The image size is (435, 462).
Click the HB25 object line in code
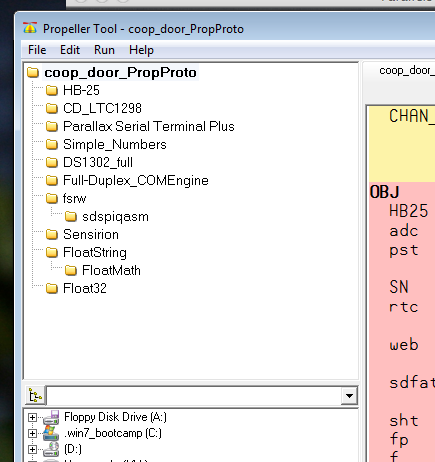408,211
